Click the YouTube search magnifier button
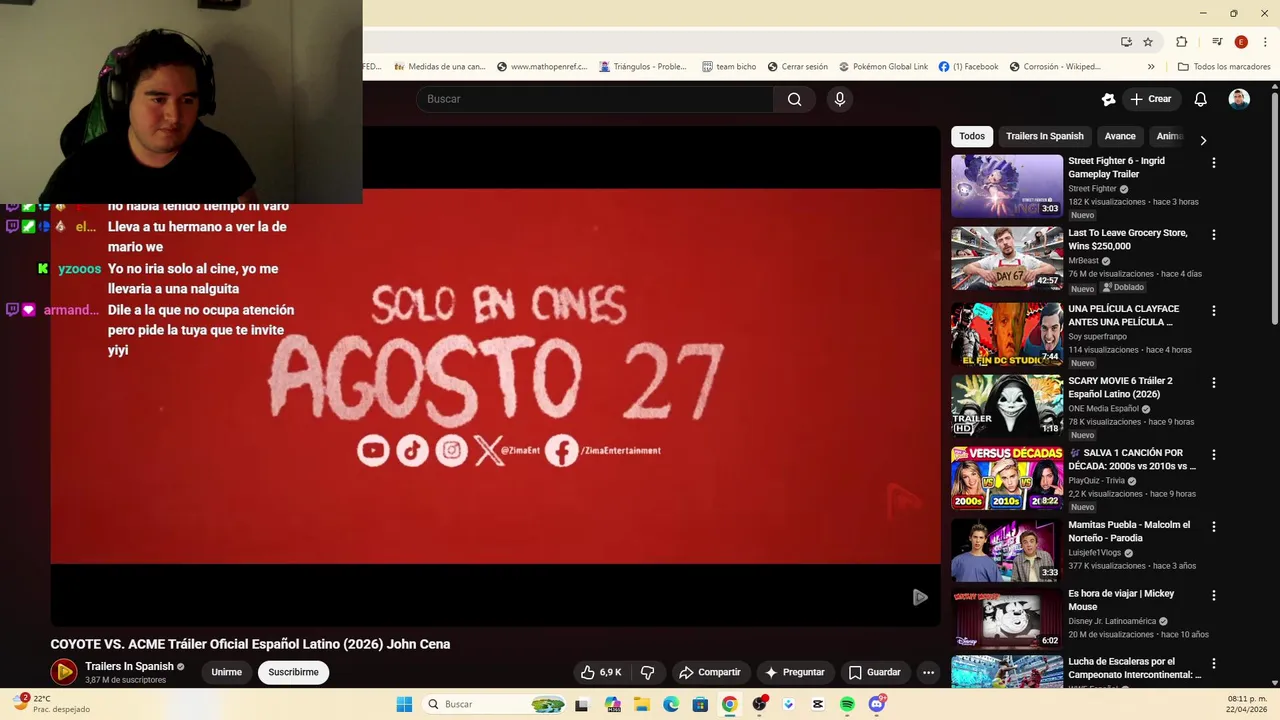This screenshot has height=720, width=1280. [794, 99]
